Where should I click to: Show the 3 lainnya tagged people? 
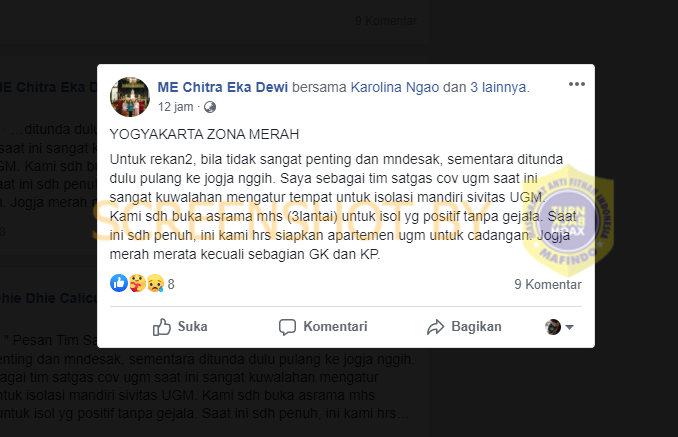point(499,87)
